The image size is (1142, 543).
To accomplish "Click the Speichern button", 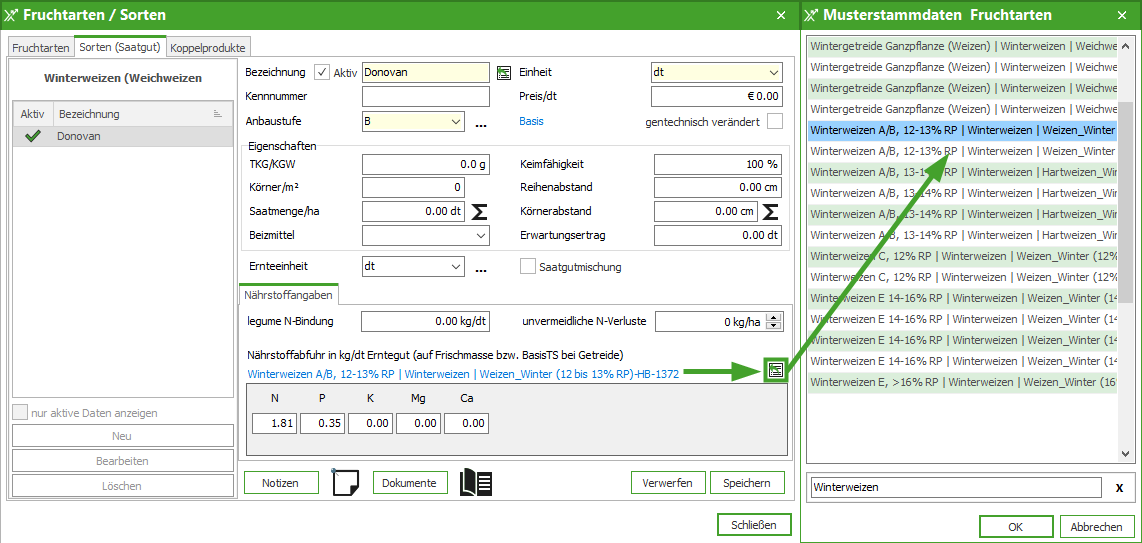I will pyautogui.click(x=747, y=483).
